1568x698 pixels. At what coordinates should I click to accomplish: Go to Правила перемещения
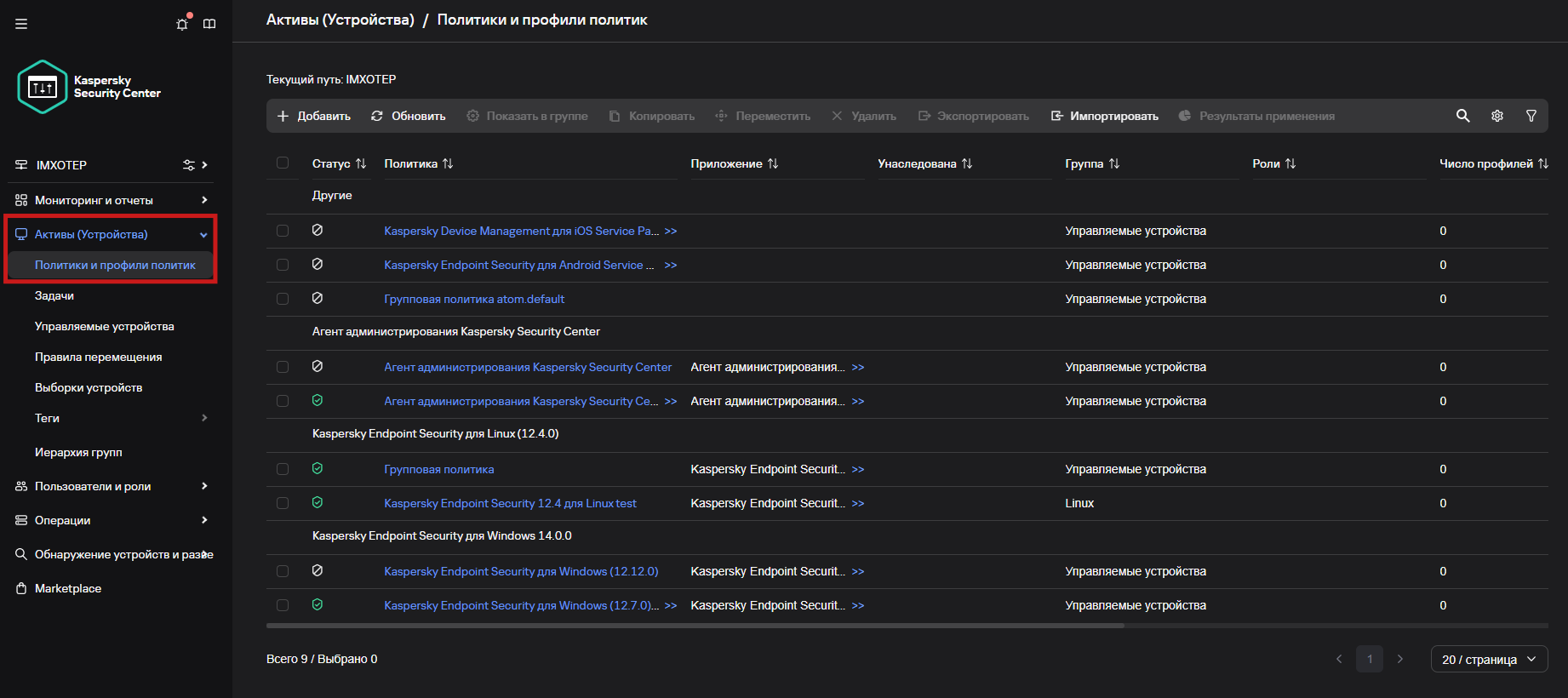coord(99,357)
